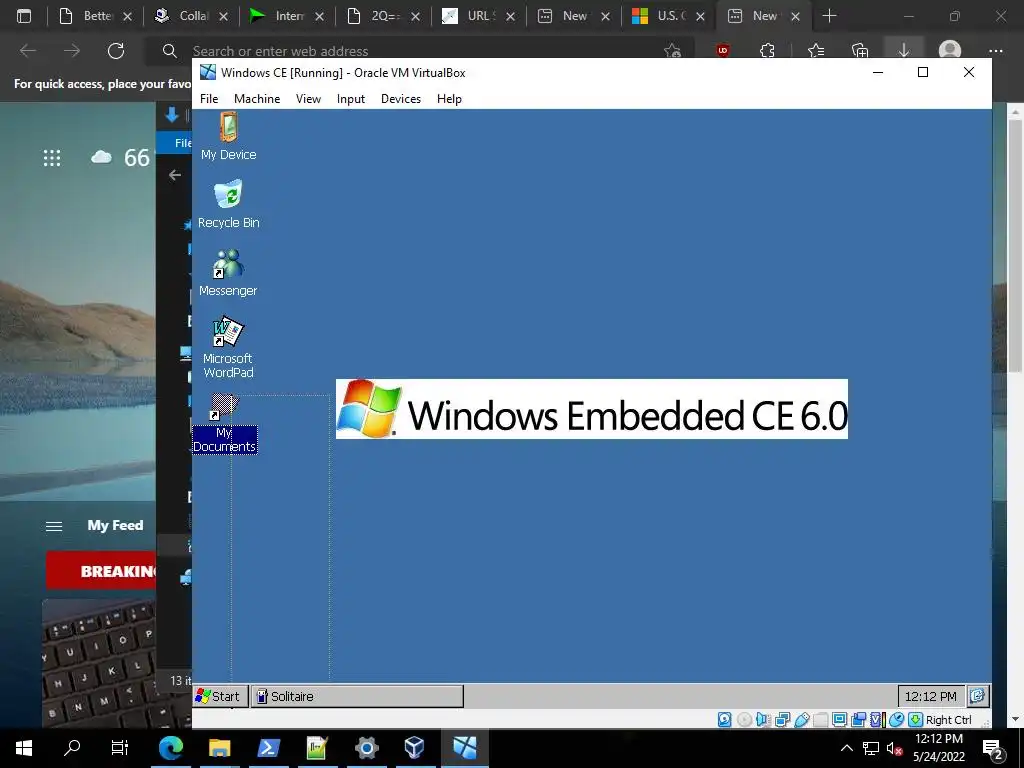Screen dimensions: 1024x768
Task: Open Edge settings and more menu
Action: coord(995,50)
